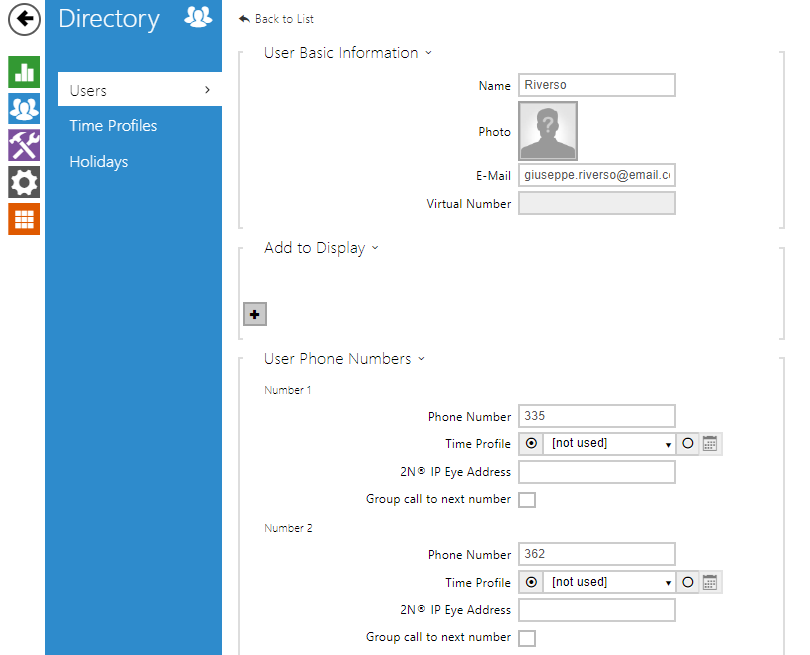Select Number 1 predefined time profile radio button
Image resolution: width=810 pixels, height=655 pixels.
click(x=530, y=444)
